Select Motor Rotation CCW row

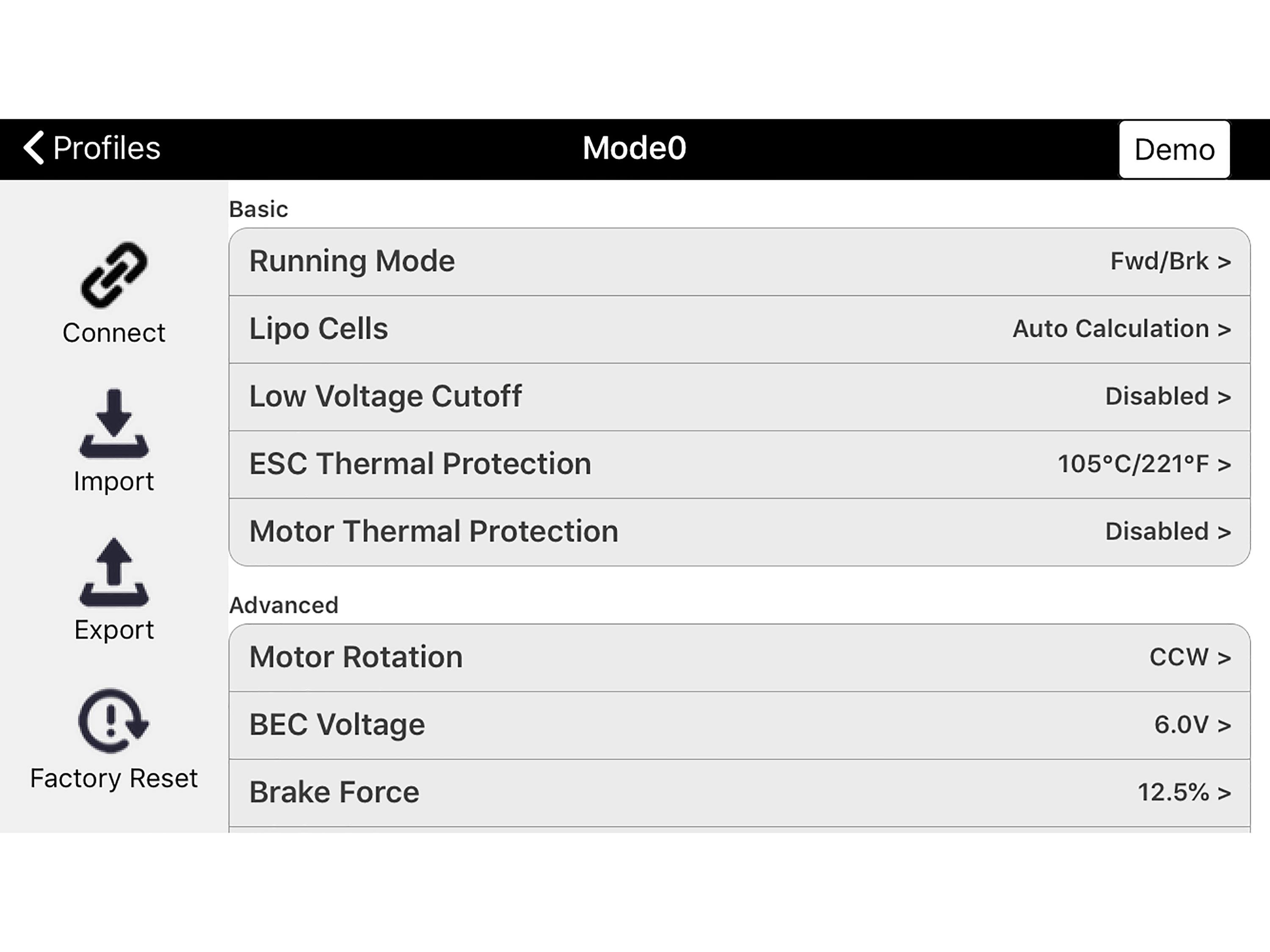coord(739,657)
